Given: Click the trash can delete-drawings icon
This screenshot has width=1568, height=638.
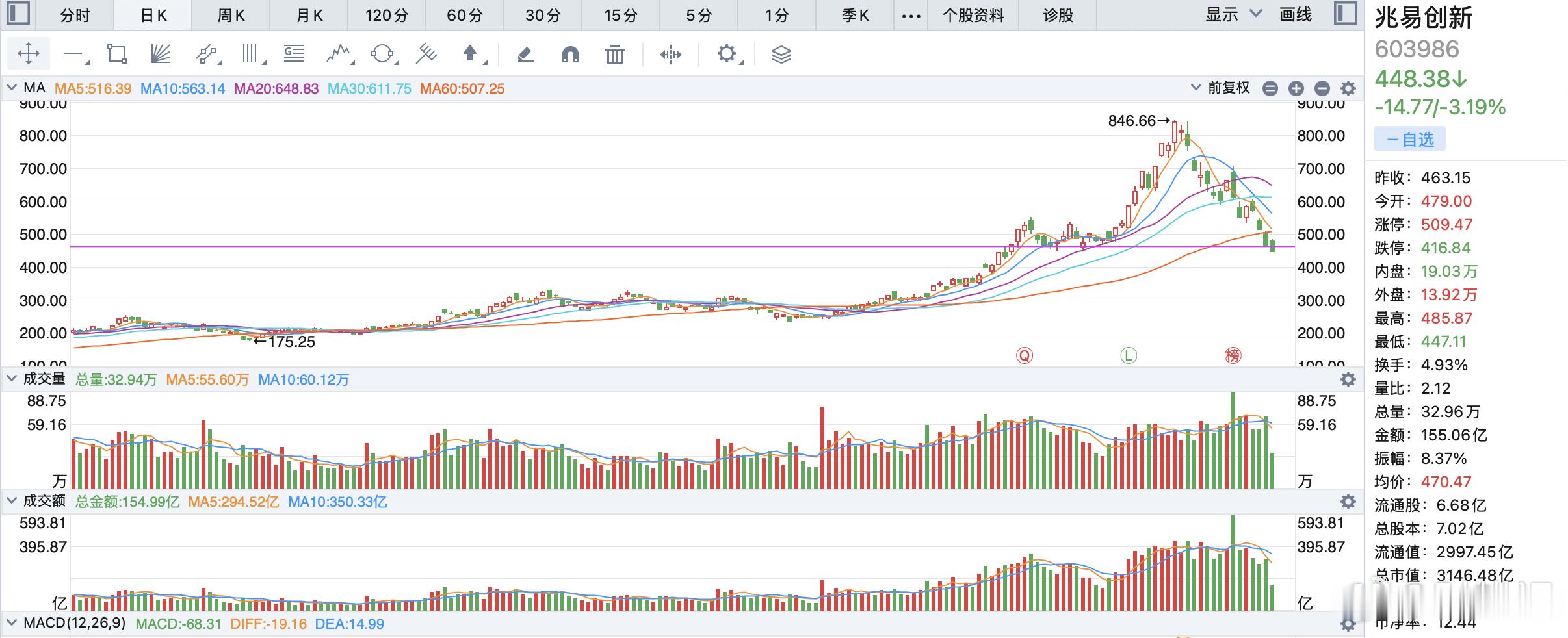Looking at the screenshot, I should (614, 55).
